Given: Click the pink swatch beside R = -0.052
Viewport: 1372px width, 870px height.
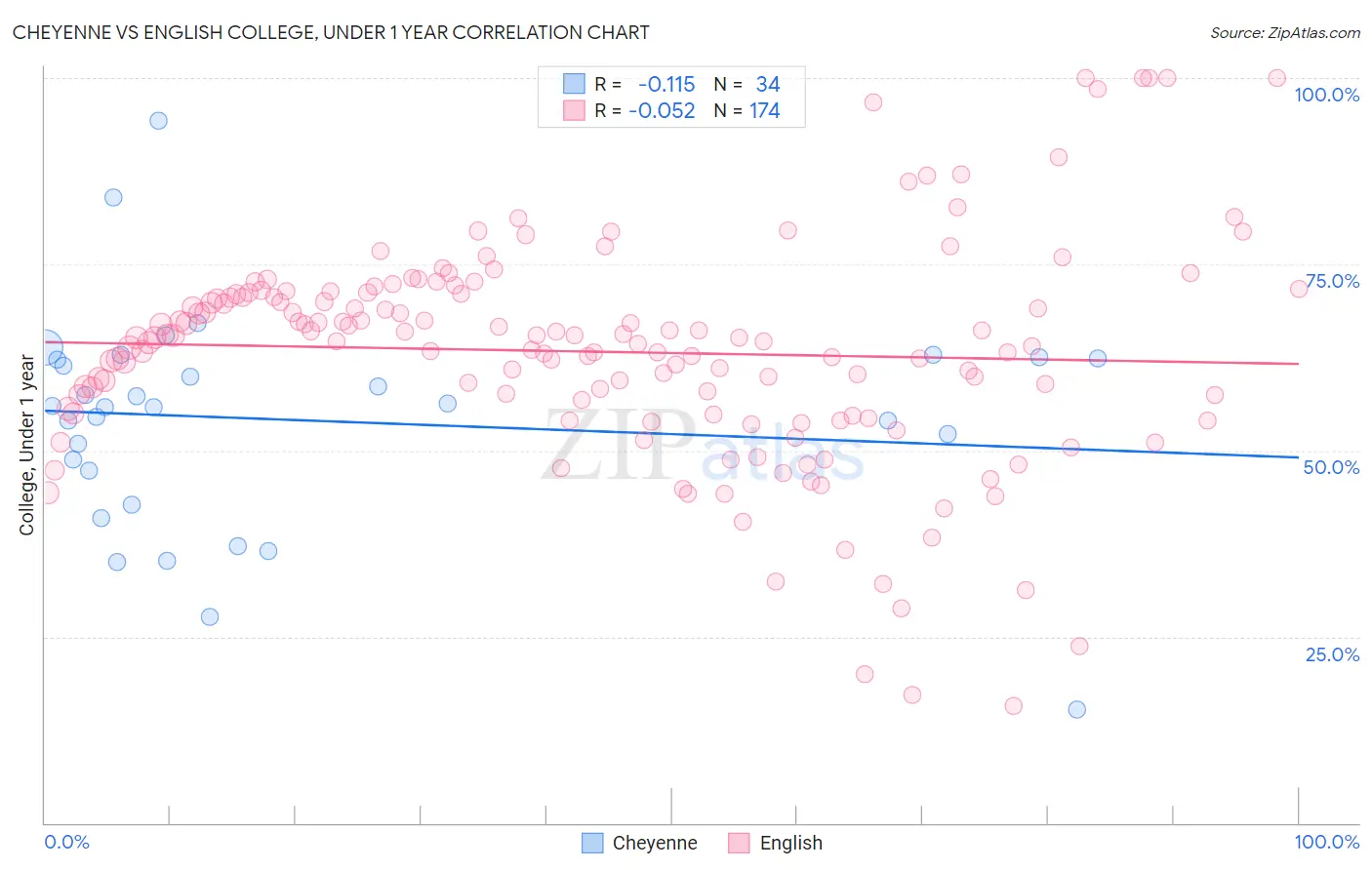Looking at the screenshot, I should (574, 110).
